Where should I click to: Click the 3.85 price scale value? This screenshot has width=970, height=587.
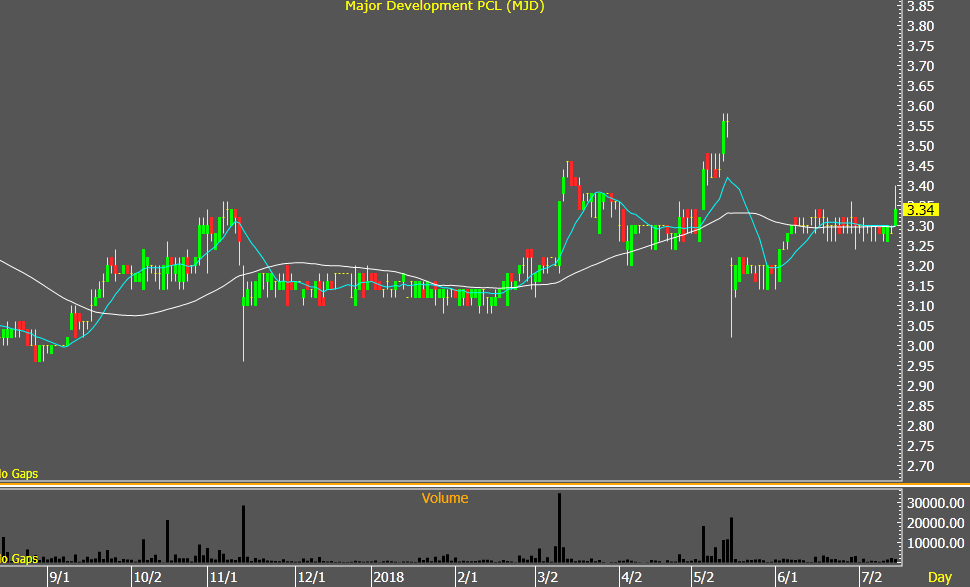coord(920,6)
